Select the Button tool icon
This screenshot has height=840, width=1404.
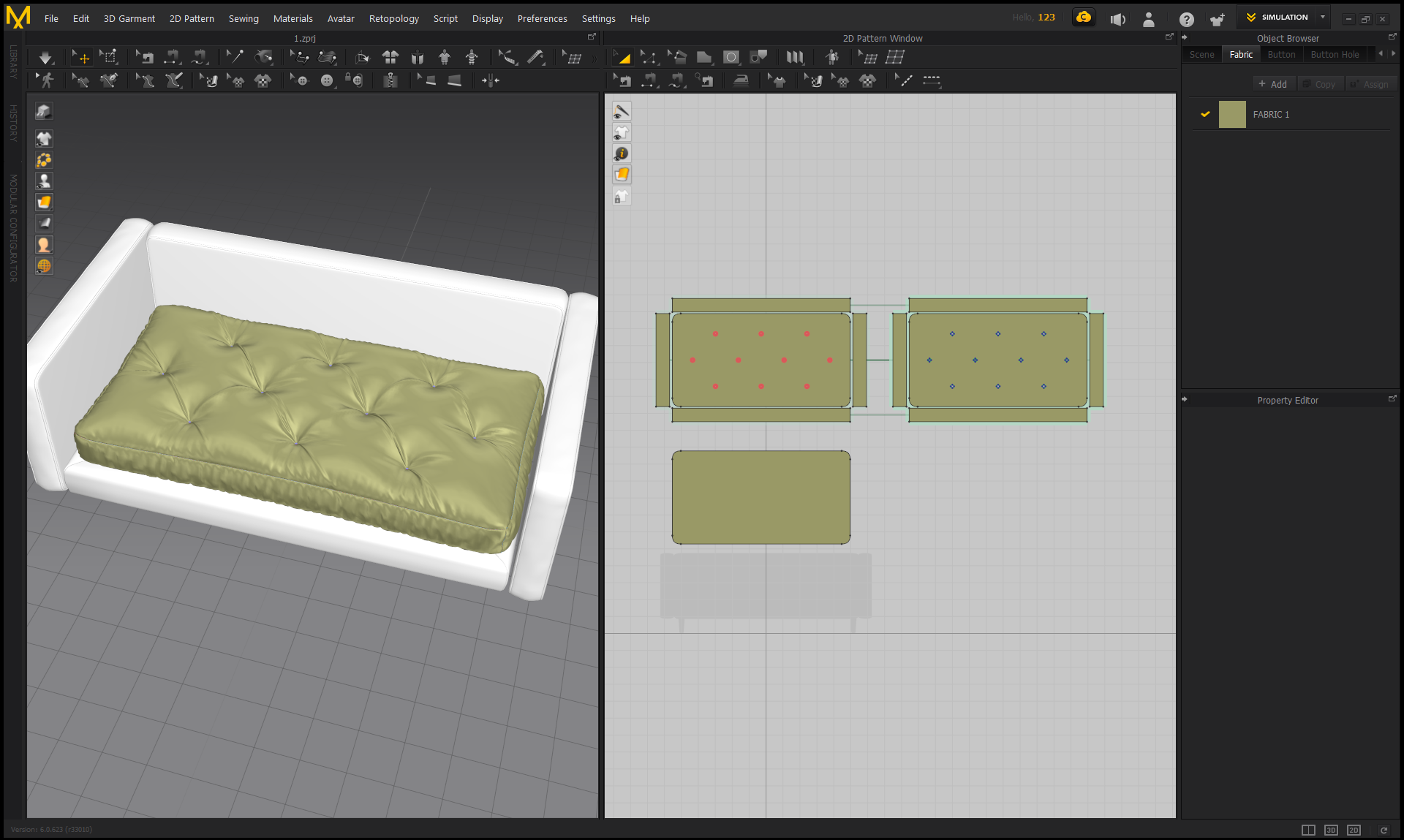pos(327,80)
